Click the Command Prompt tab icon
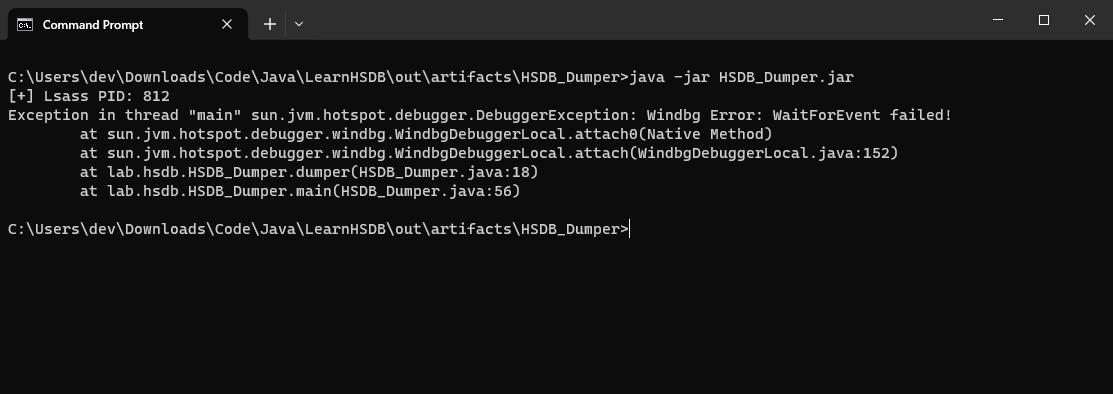This screenshot has width=1113, height=394. coord(25,24)
